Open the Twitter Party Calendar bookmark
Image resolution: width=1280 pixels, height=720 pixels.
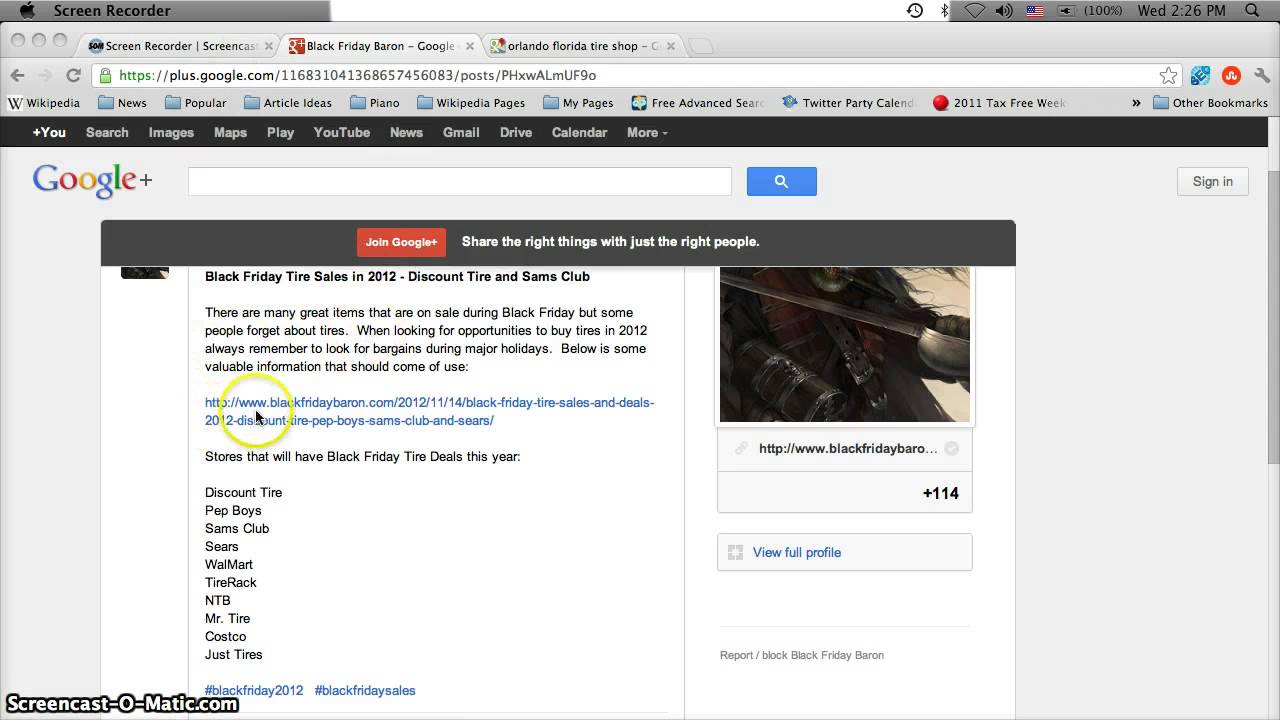coord(848,103)
